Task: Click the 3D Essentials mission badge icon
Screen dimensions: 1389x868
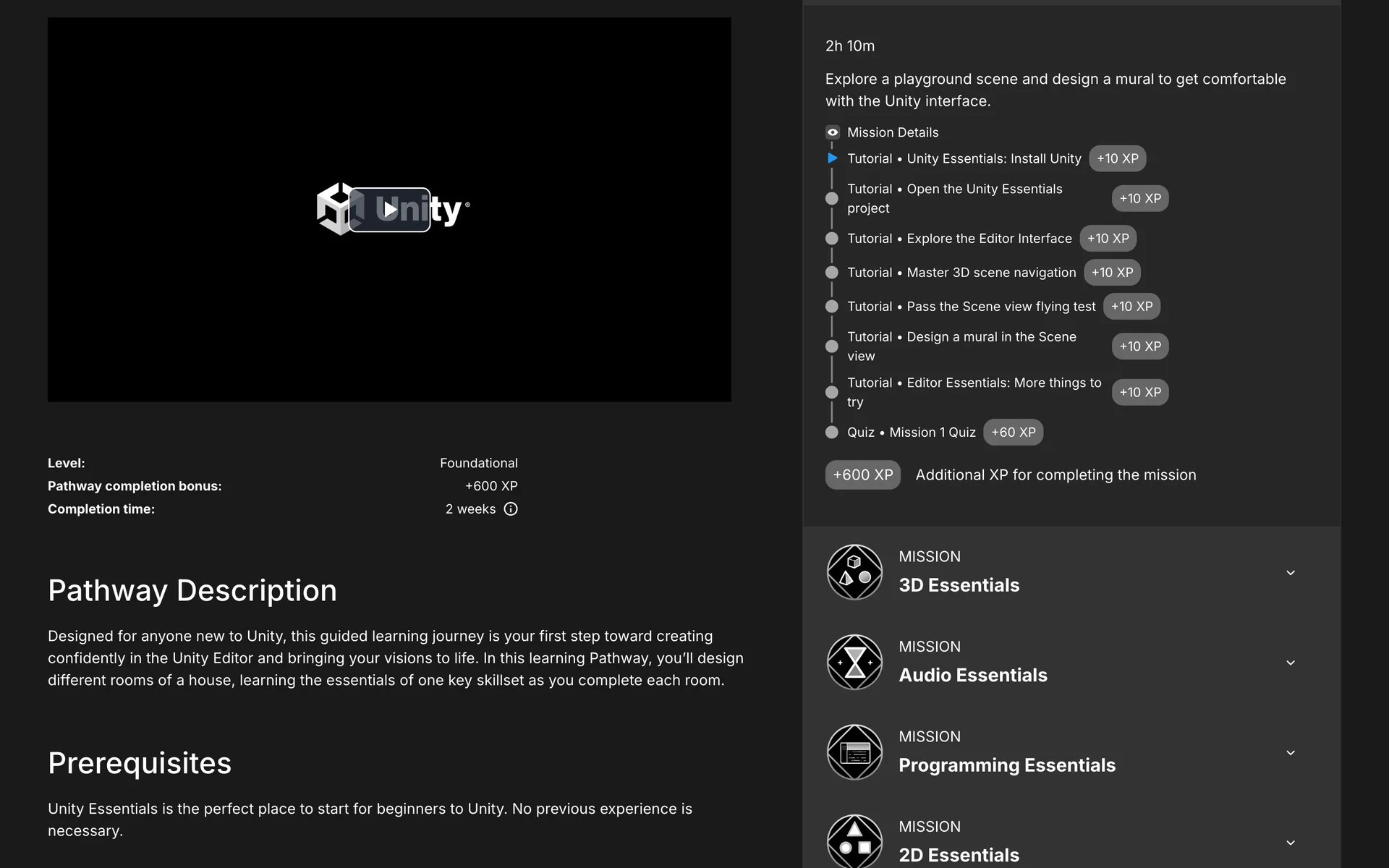Action: 854,572
